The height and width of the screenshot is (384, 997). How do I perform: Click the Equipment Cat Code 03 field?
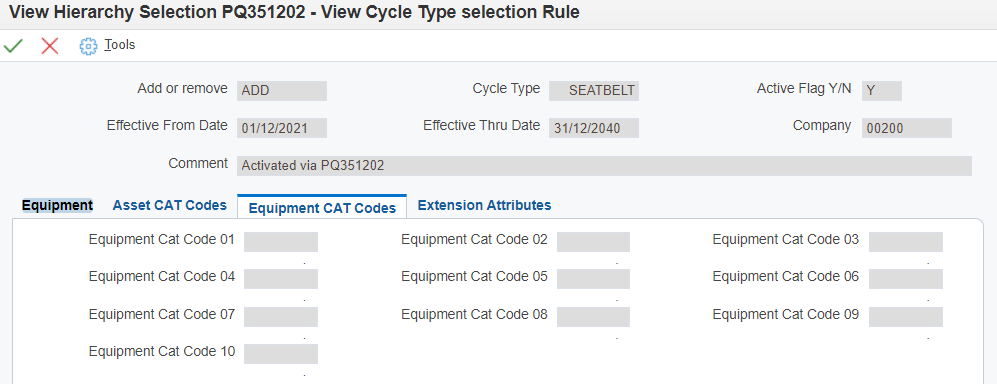point(905,242)
